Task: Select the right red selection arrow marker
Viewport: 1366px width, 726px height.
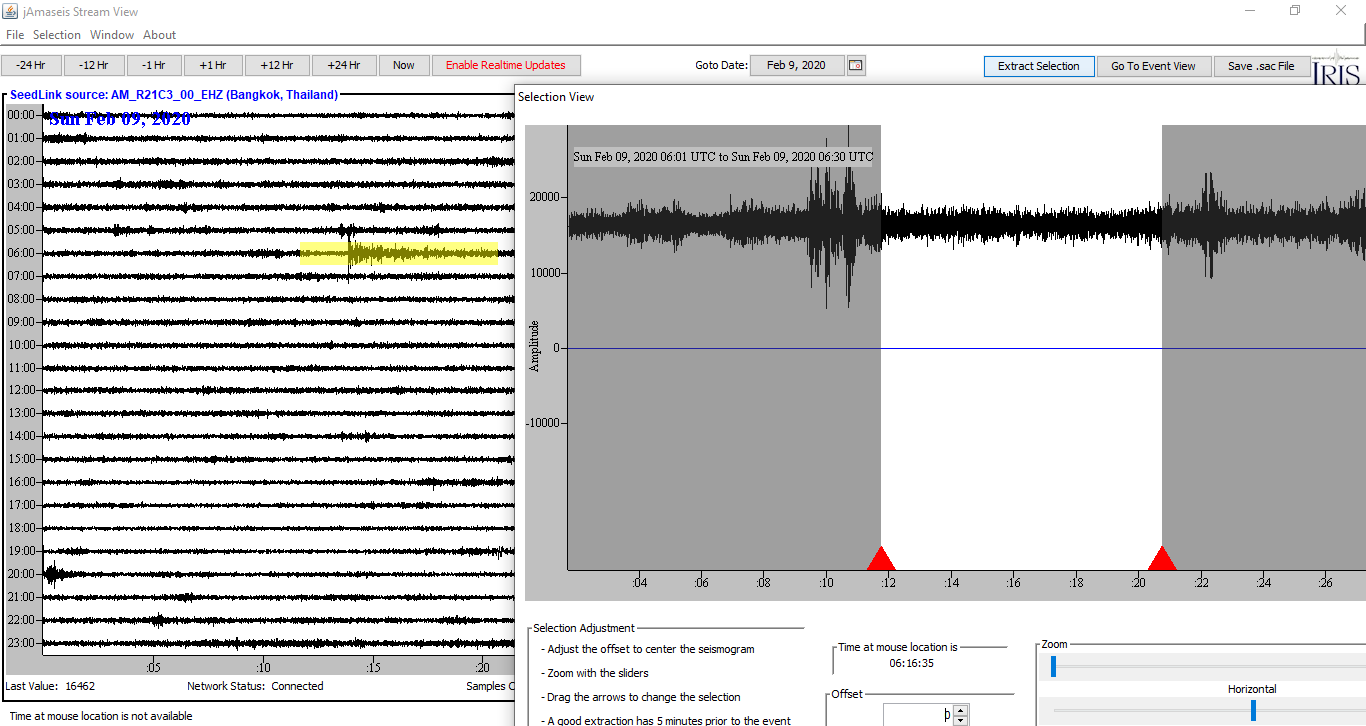Action: point(1162,558)
